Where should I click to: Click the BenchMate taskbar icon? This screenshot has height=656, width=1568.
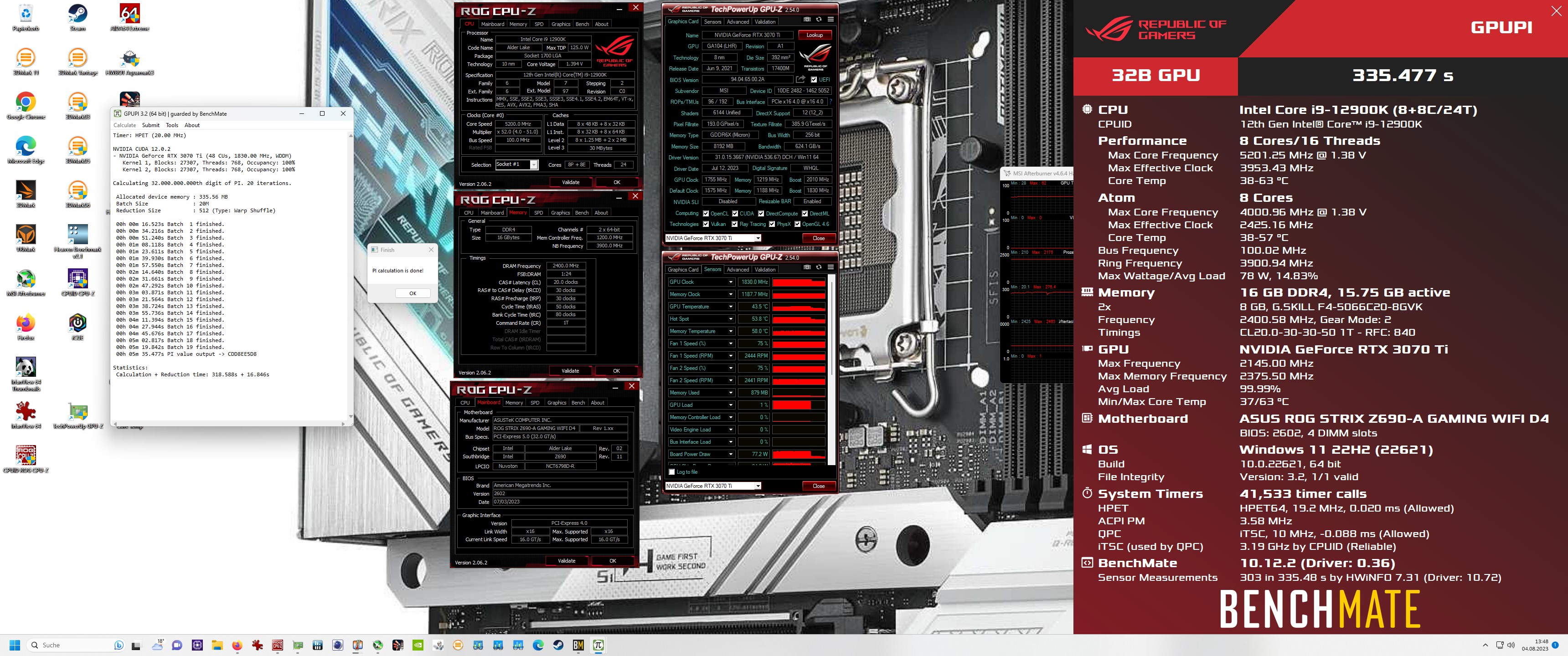(578, 645)
